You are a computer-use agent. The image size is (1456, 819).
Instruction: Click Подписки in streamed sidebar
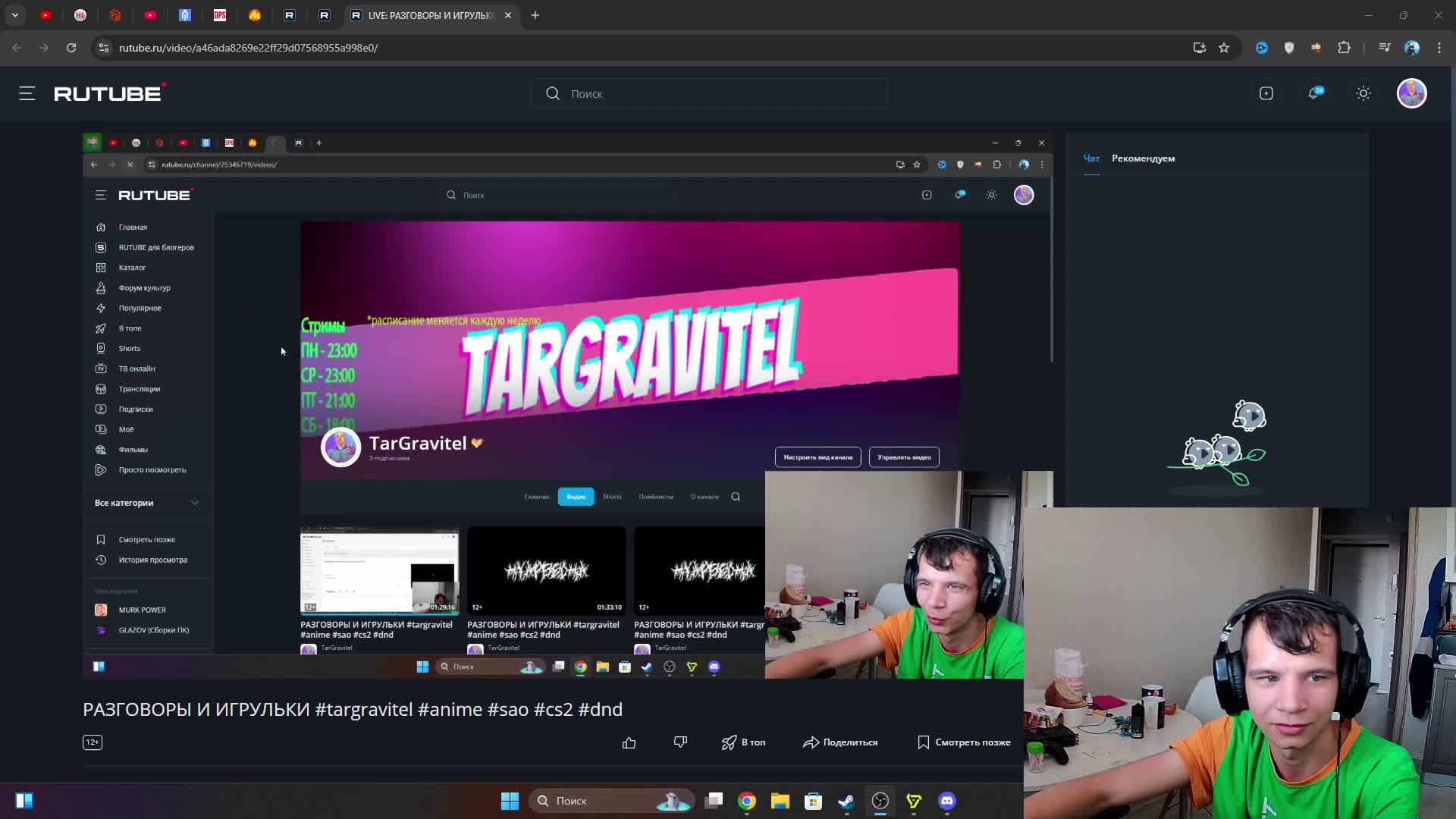coord(135,409)
